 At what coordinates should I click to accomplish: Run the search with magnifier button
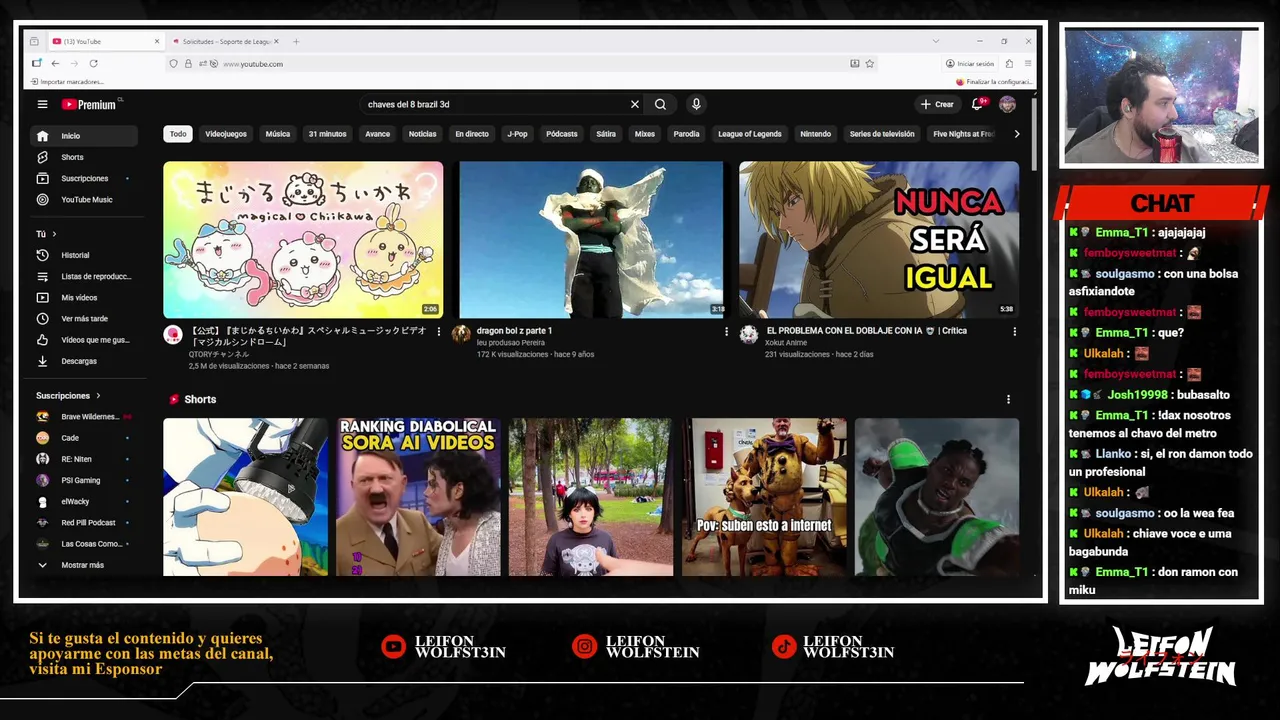(660, 104)
